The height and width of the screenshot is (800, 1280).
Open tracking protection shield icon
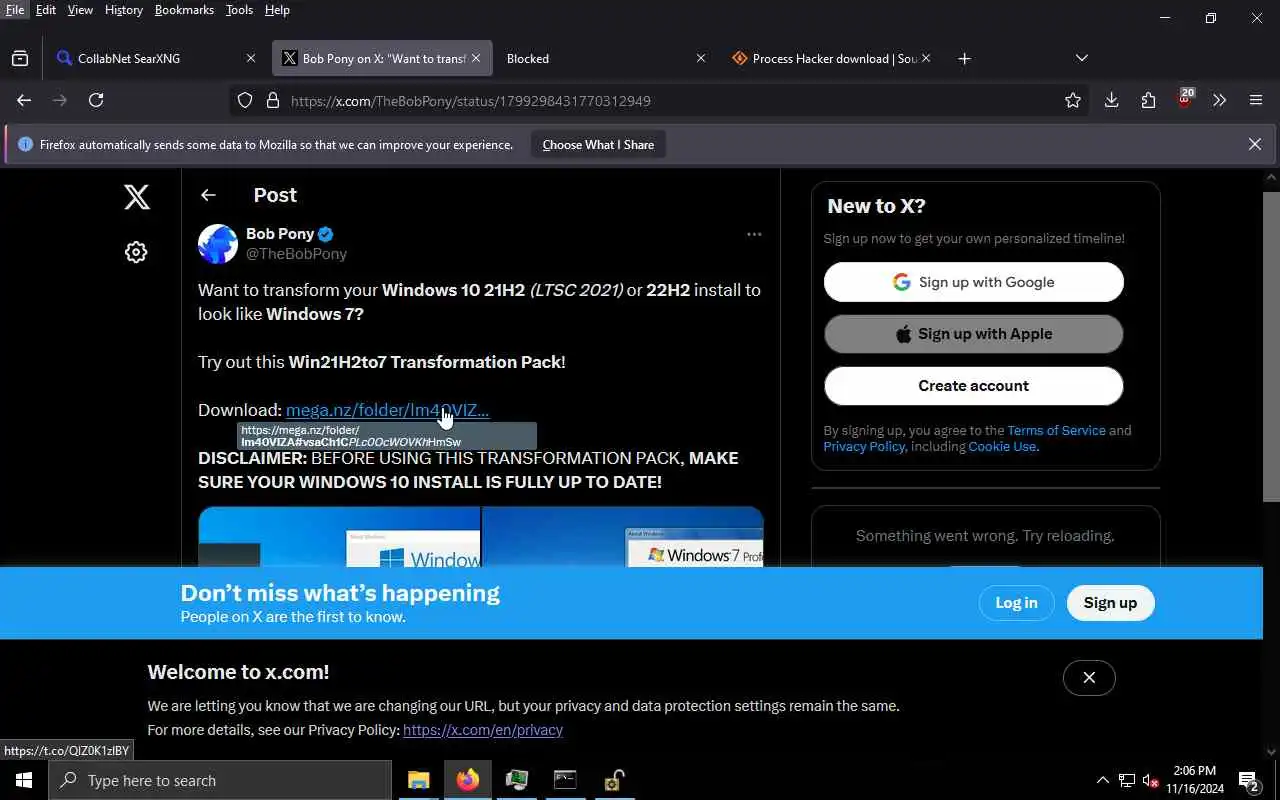245,100
